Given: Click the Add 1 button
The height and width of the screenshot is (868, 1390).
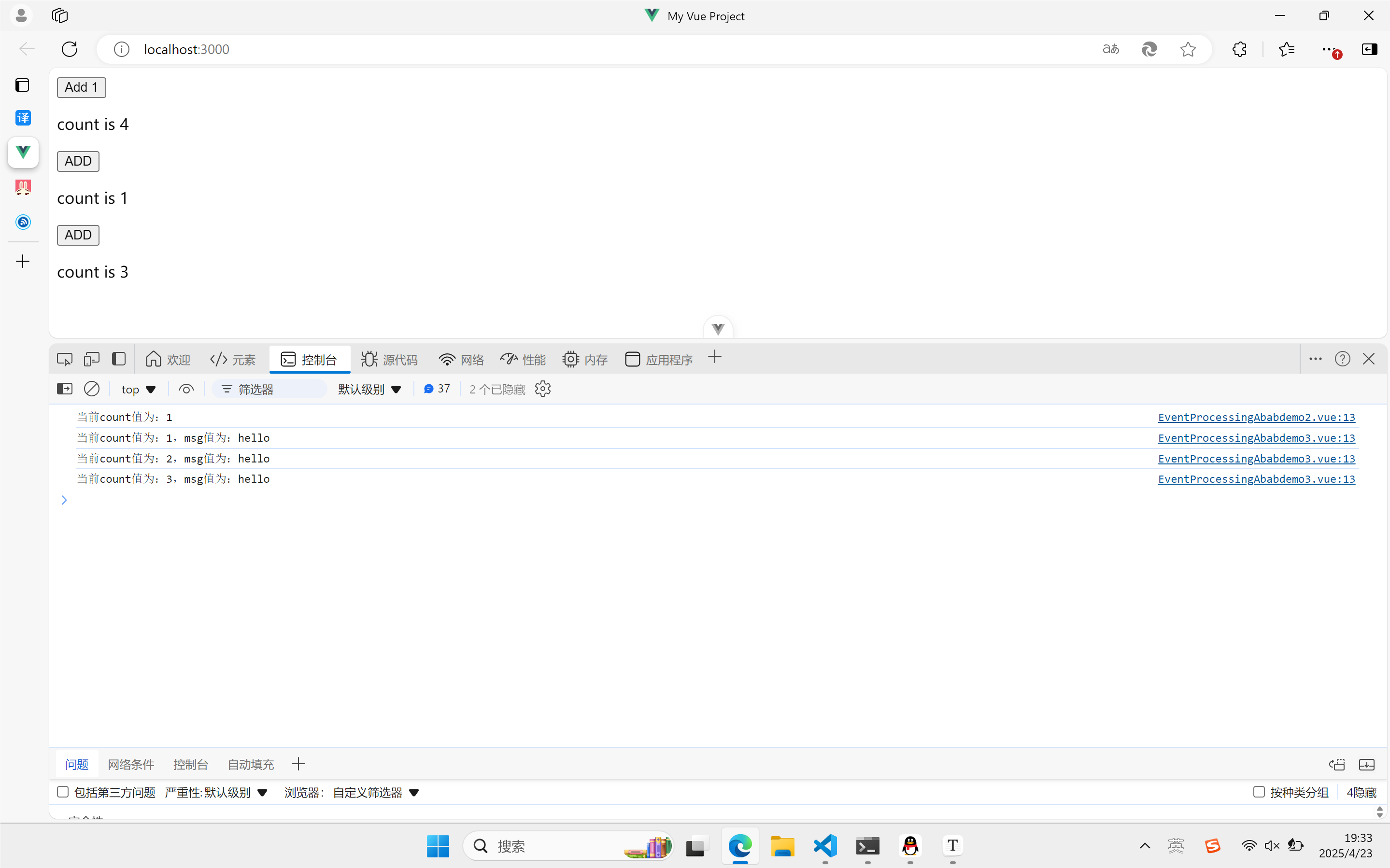Looking at the screenshot, I should [x=82, y=87].
